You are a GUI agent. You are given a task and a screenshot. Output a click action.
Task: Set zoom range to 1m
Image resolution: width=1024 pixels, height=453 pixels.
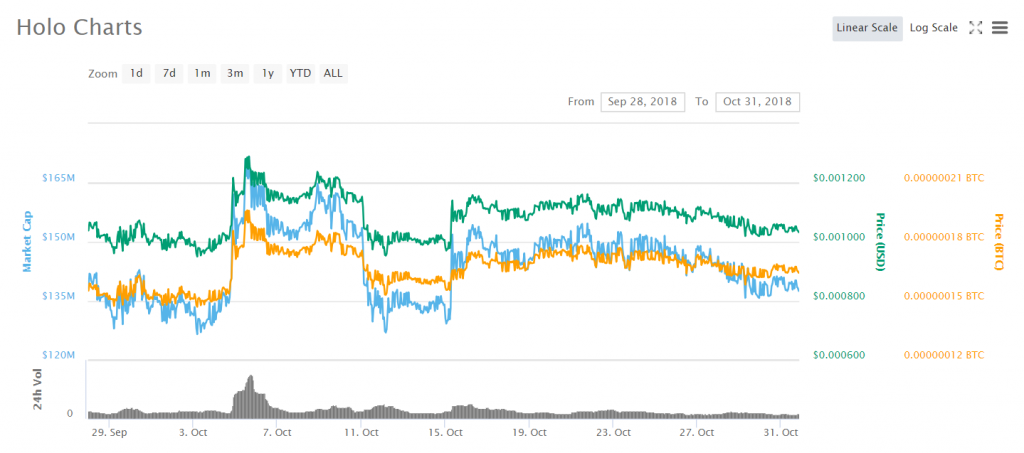202,73
